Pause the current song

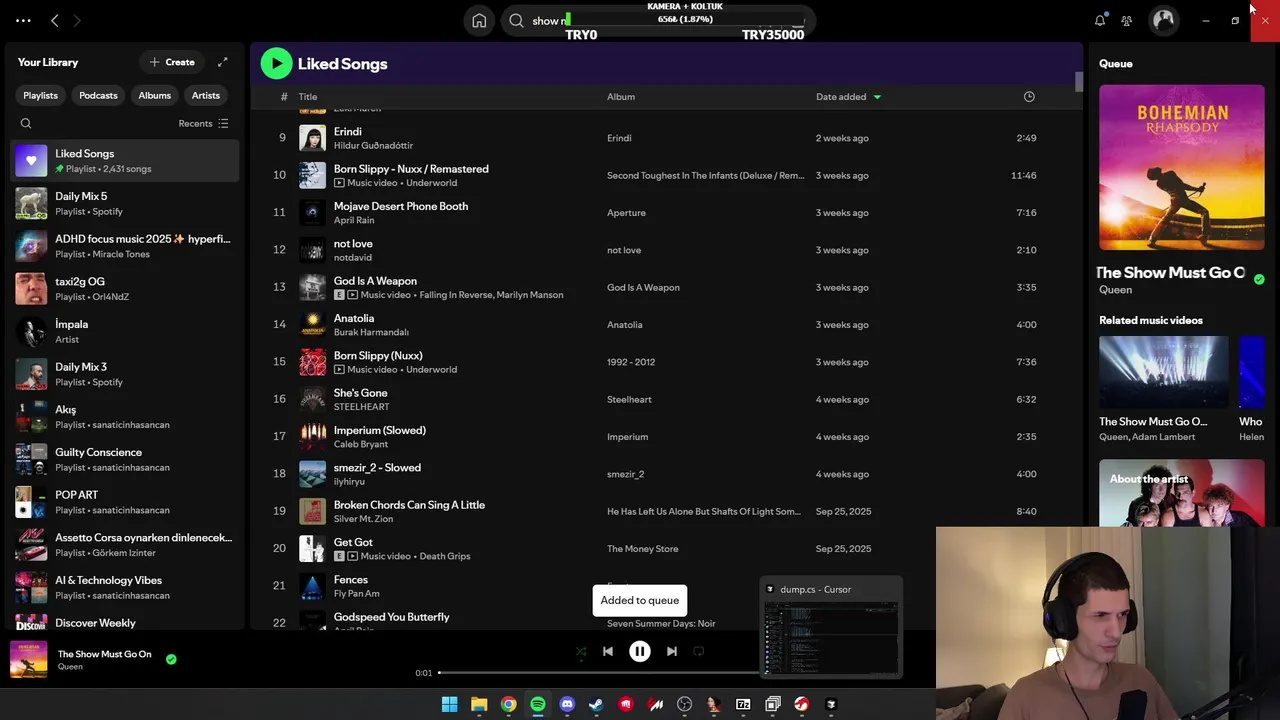tap(640, 651)
